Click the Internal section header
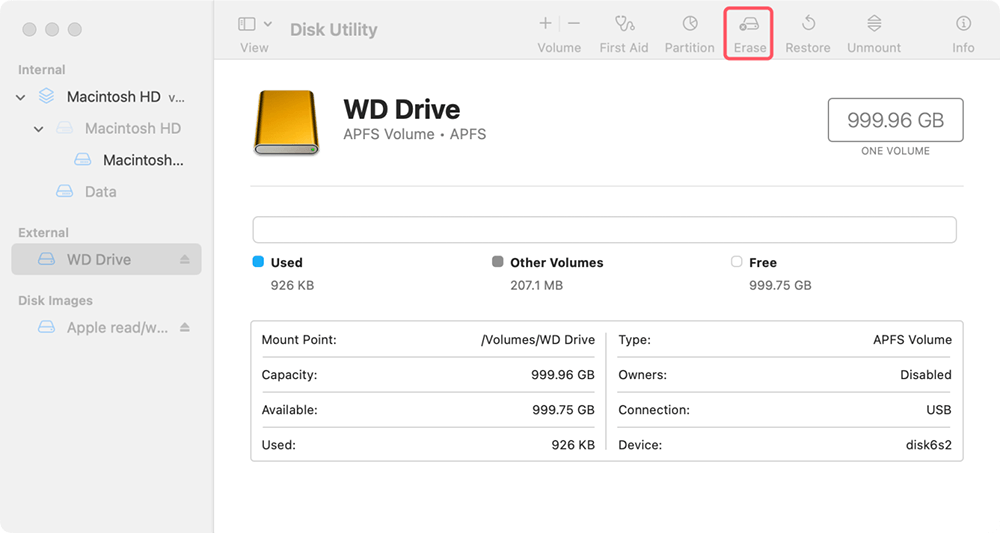 coord(41,70)
